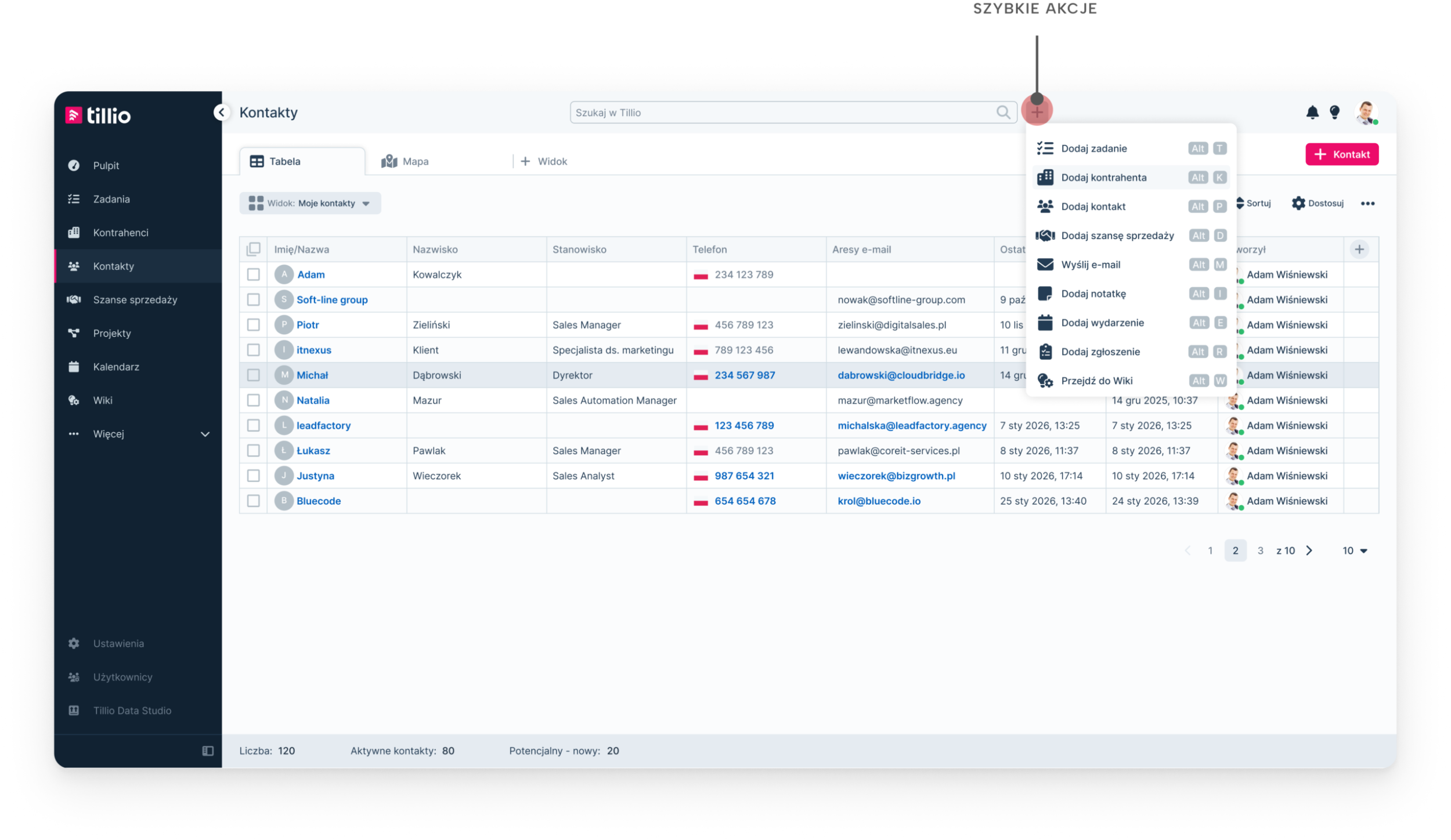
Task: Click phone number 987 654 321
Action: (744, 476)
